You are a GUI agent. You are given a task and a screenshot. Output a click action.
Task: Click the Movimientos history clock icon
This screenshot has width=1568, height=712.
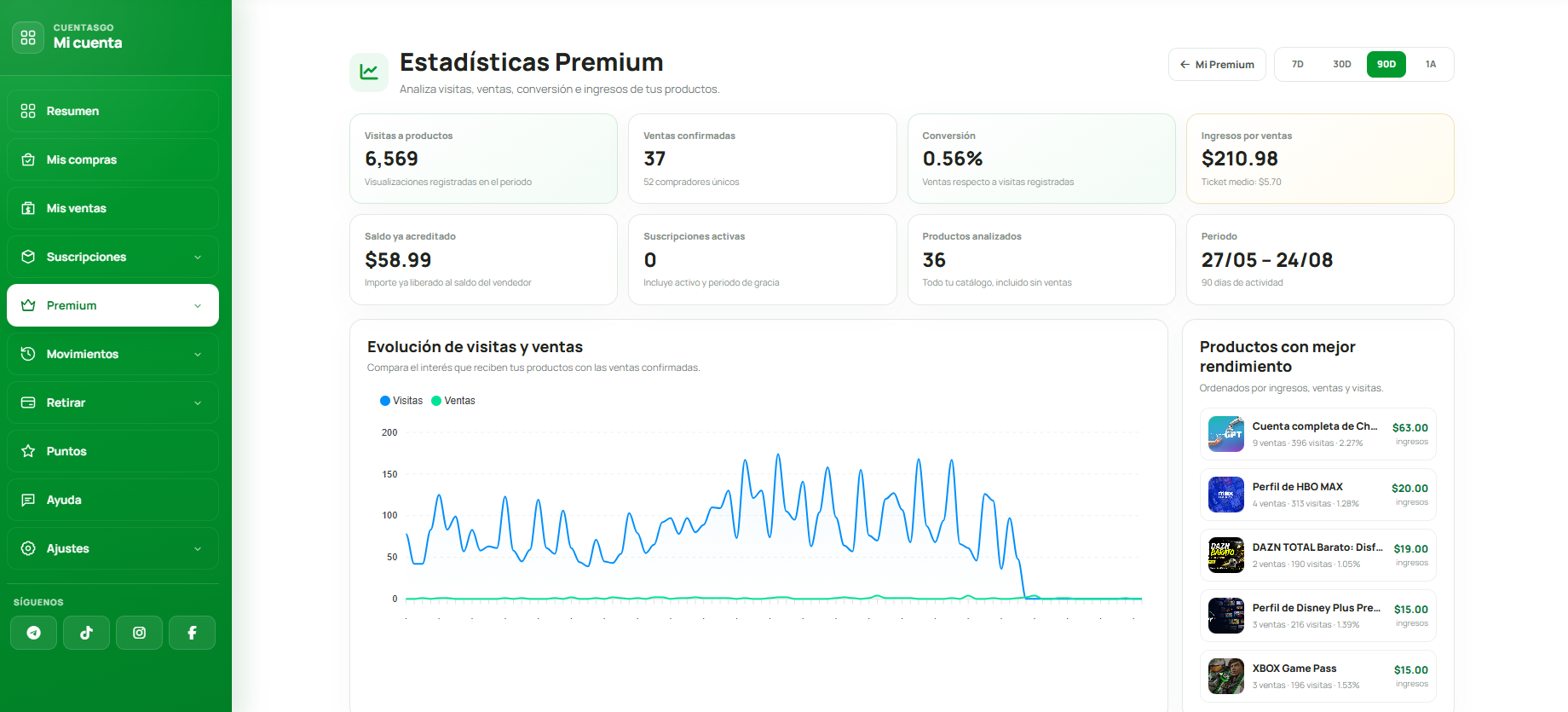28,354
